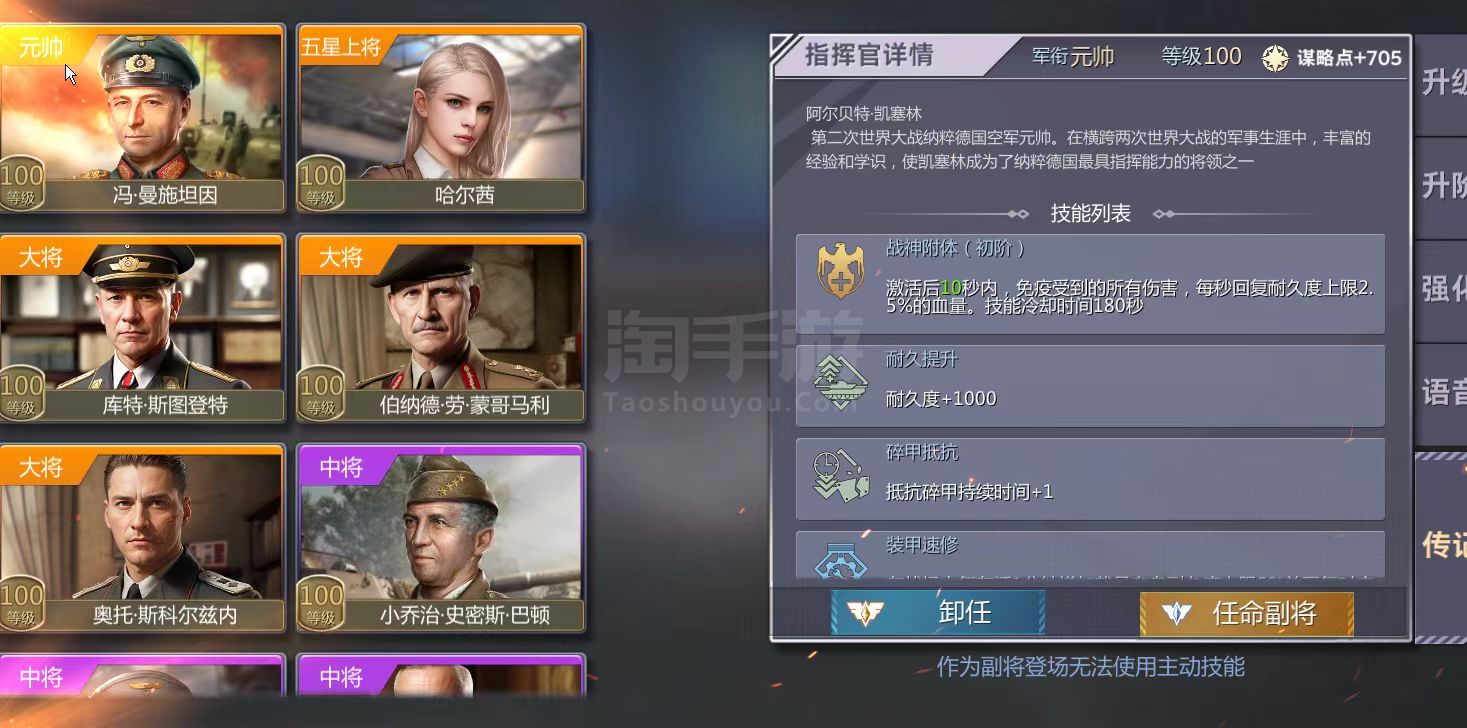Click the 装甲速修 skill icon
Image resolution: width=1467 pixels, height=728 pixels.
pos(841,560)
